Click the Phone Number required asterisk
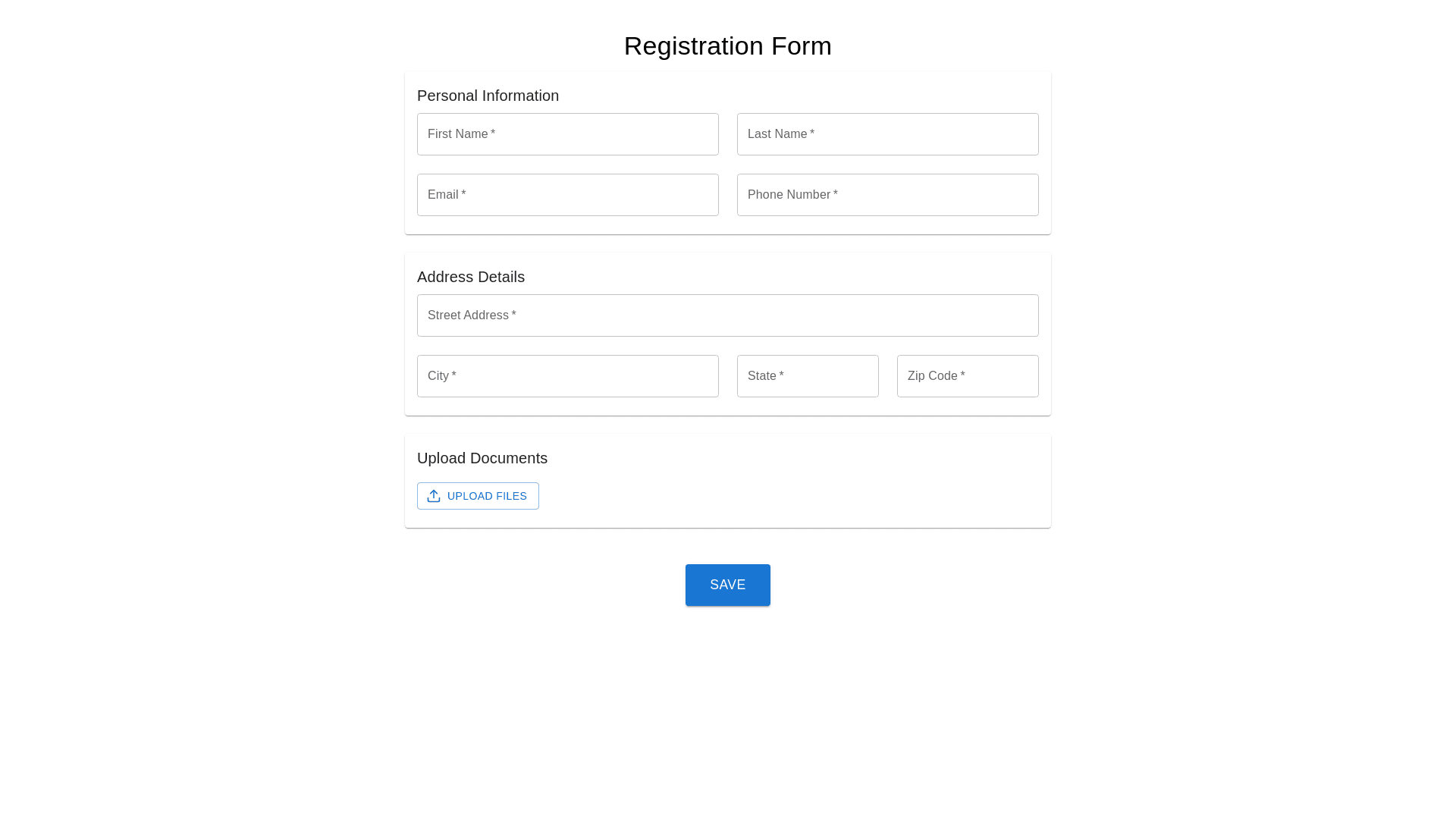Screen dimensions: 1456x819 836,194
